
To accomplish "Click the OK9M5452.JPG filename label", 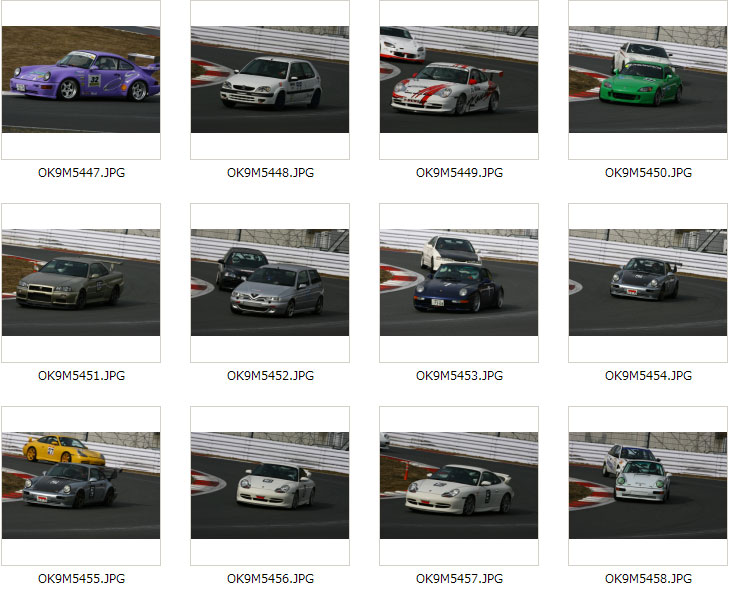I will [x=270, y=376].
